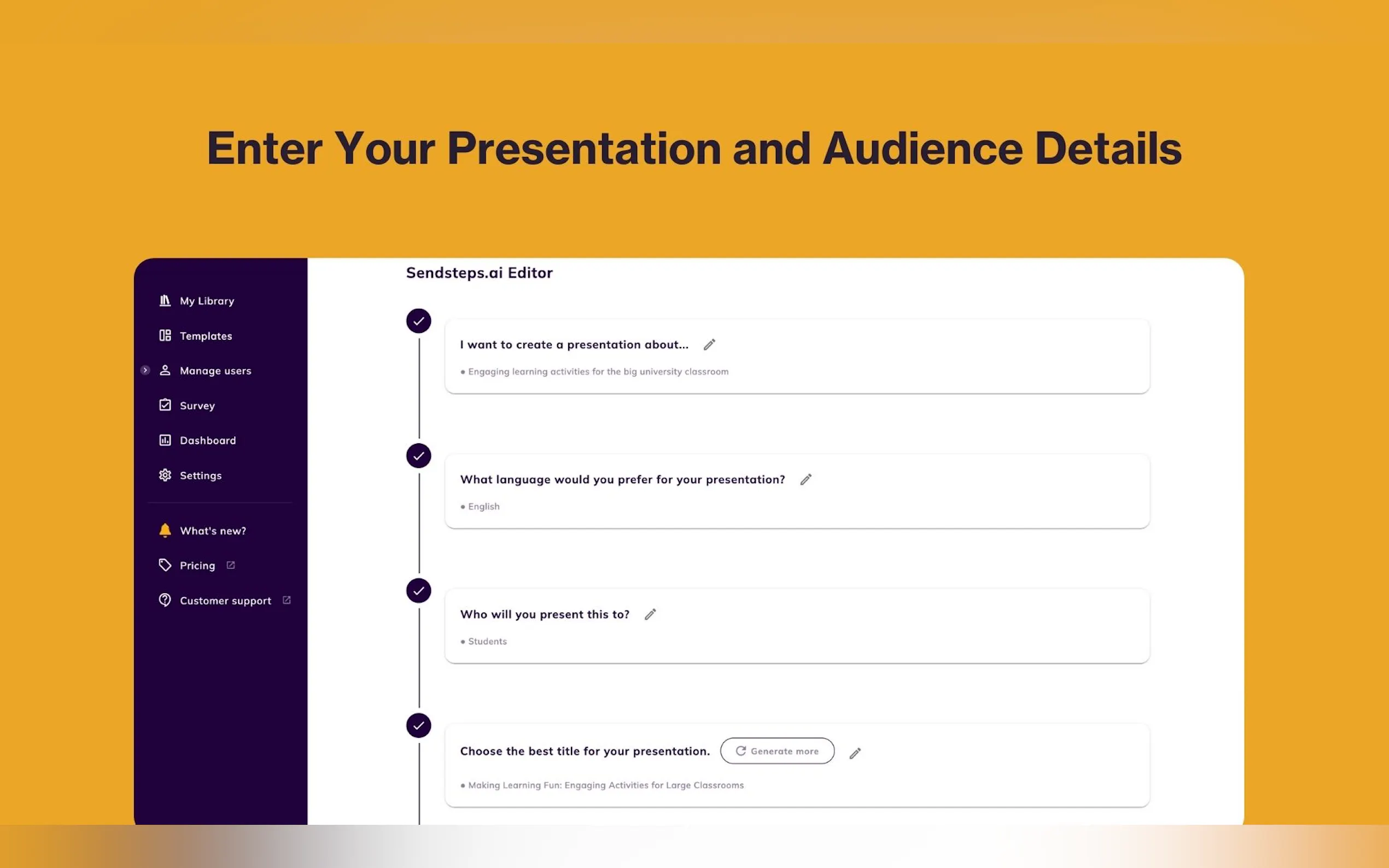Edit the presentation language answer via pencil icon
Image resolution: width=1389 pixels, height=868 pixels.
pos(806,479)
